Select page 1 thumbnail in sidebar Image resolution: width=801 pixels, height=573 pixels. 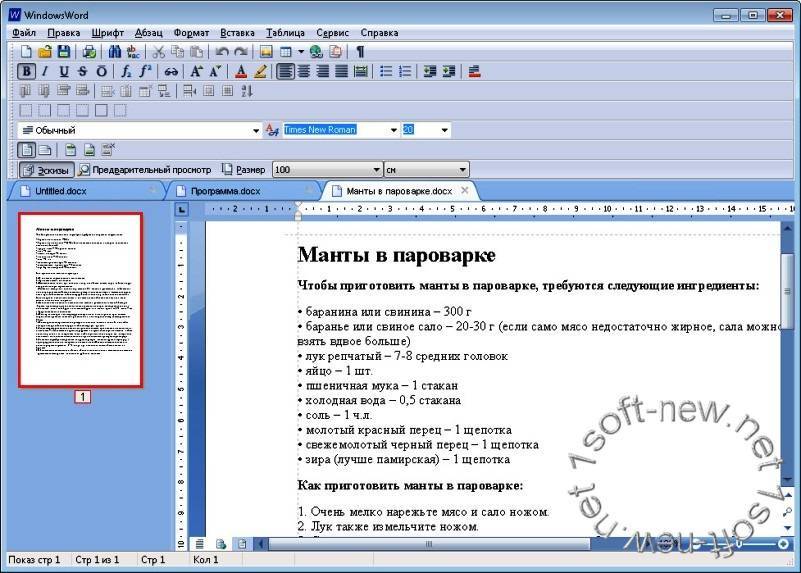tap(81, 300)
